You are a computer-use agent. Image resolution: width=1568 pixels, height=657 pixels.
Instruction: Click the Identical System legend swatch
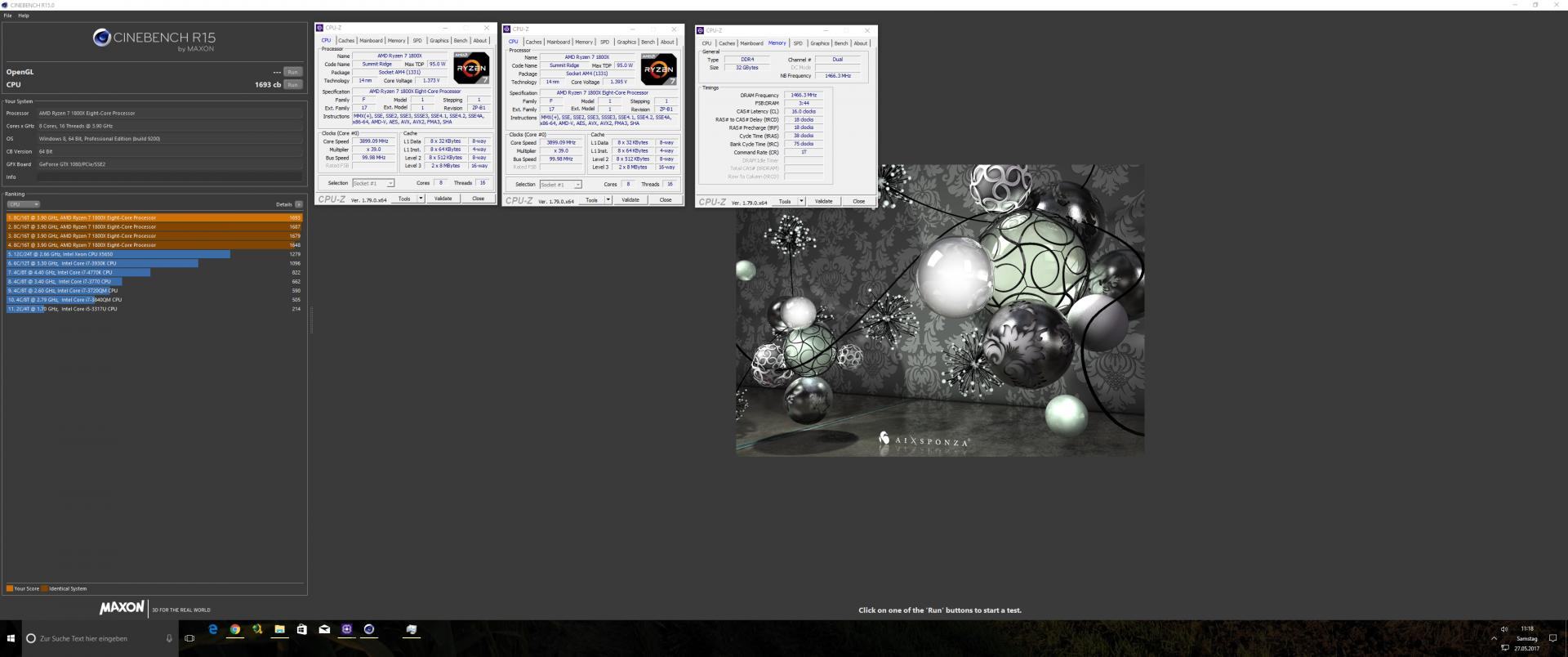(x=45, y=588)
